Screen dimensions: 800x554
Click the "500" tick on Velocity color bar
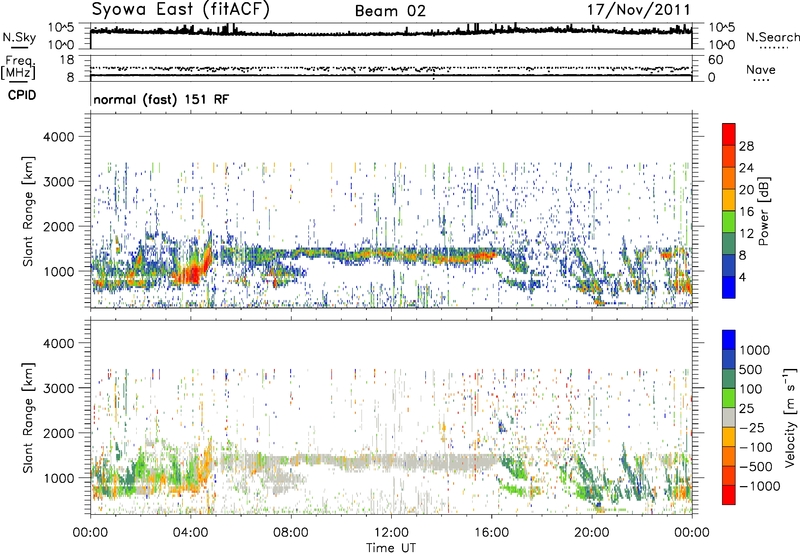pos(751,369)
